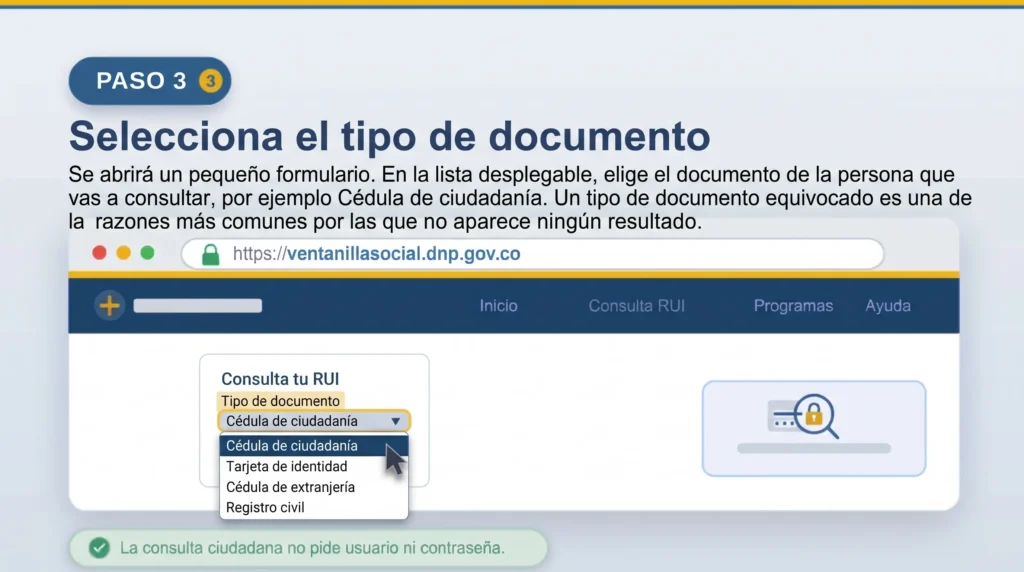
Task: Click the orange minimize dot
Action: tap(123, 253)
